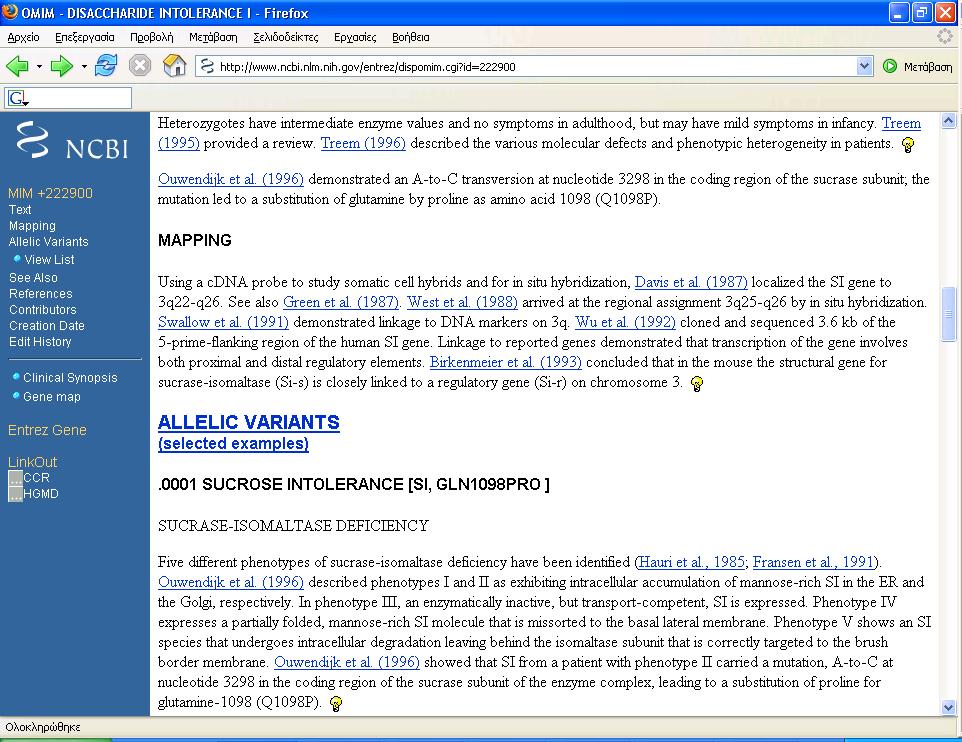Jump to Mapping section in sidebar
This screenshot has height=742, width=962.
(32, 226)
